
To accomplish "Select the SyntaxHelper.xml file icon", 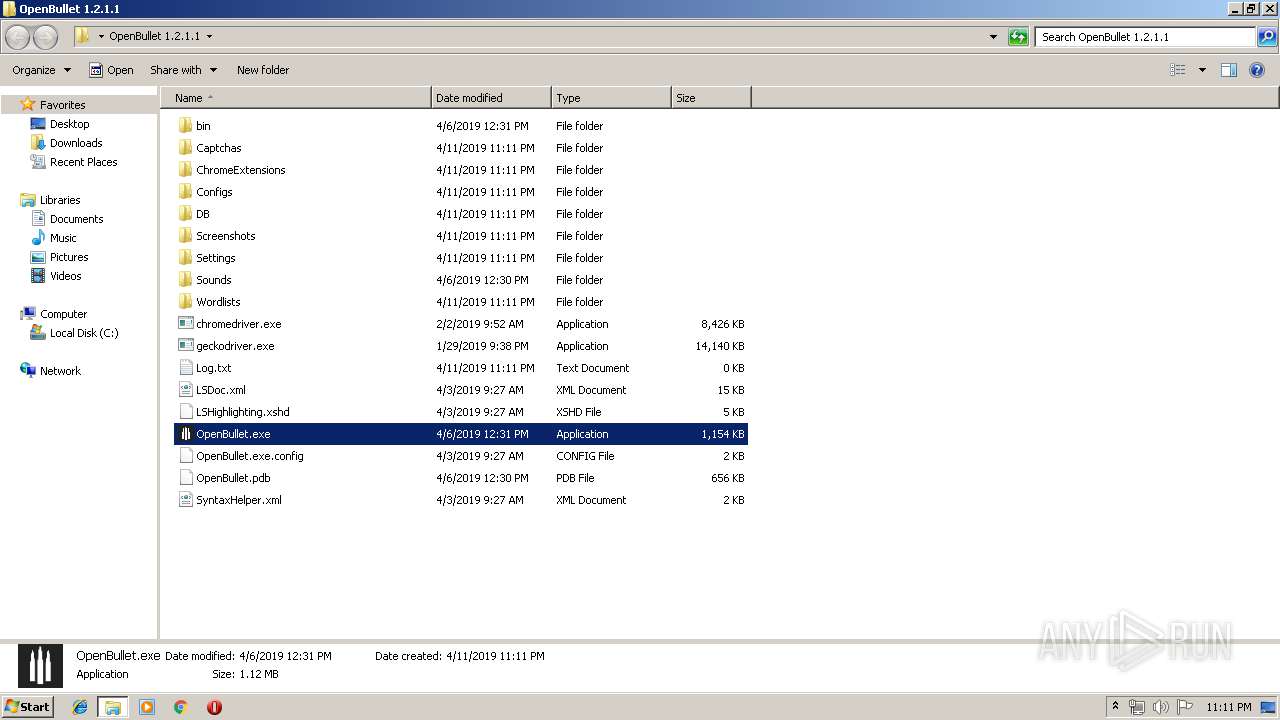I will coord(185,500).
